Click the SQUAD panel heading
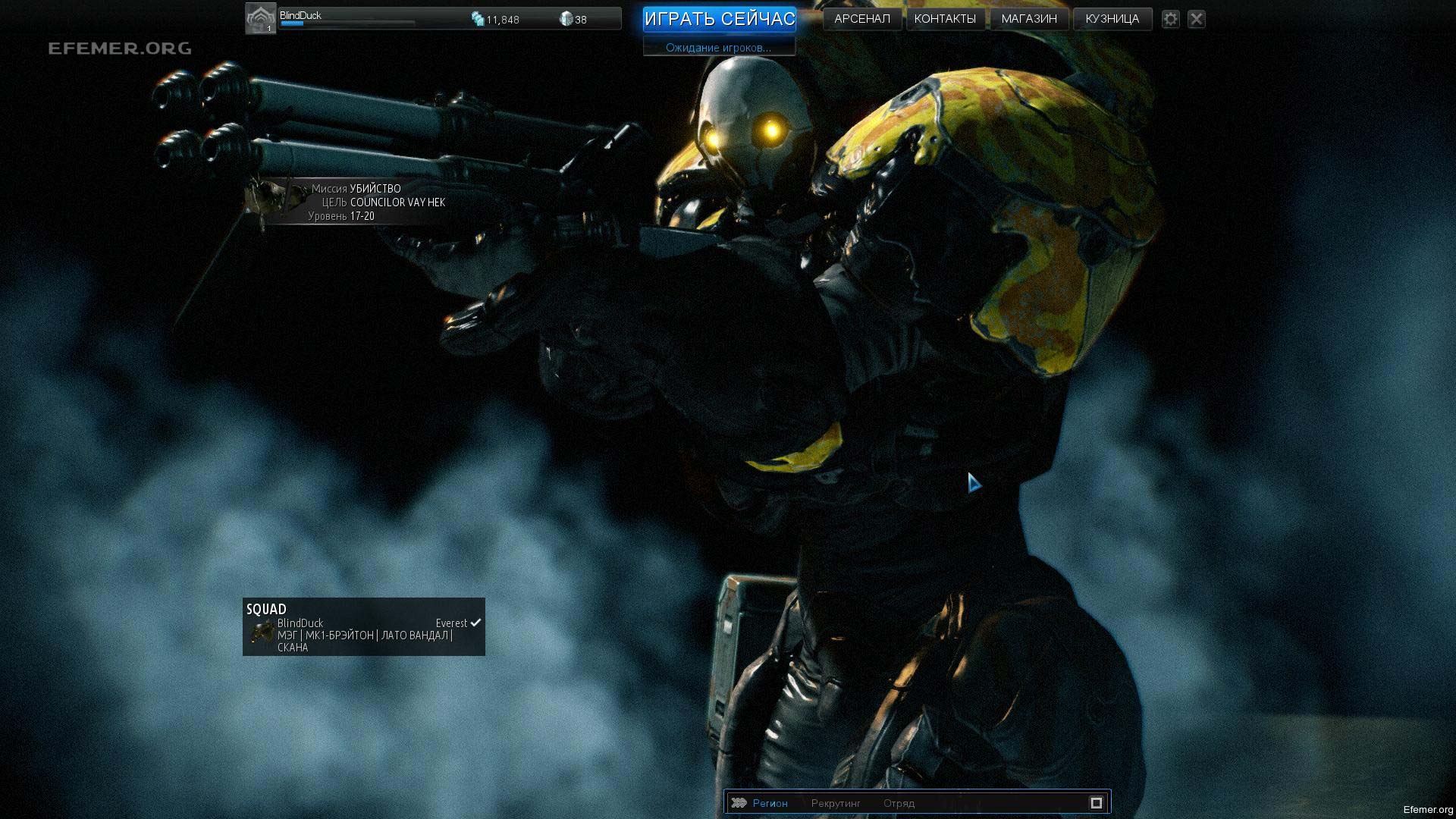This screenshot has width=1456, height=819. tap(266, 609)
